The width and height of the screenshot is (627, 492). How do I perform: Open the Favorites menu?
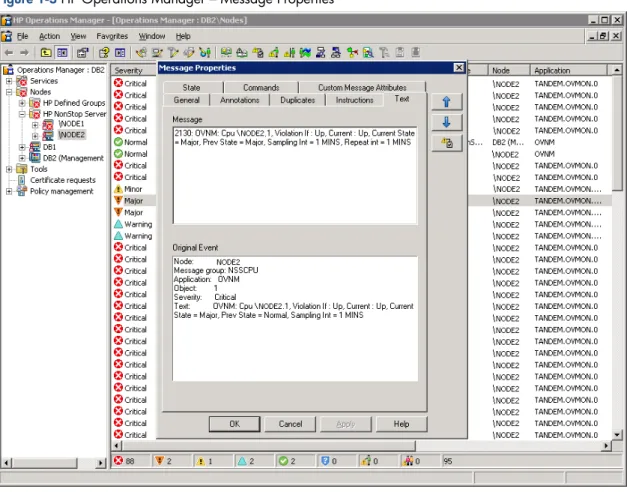click(x=112, y=36)
